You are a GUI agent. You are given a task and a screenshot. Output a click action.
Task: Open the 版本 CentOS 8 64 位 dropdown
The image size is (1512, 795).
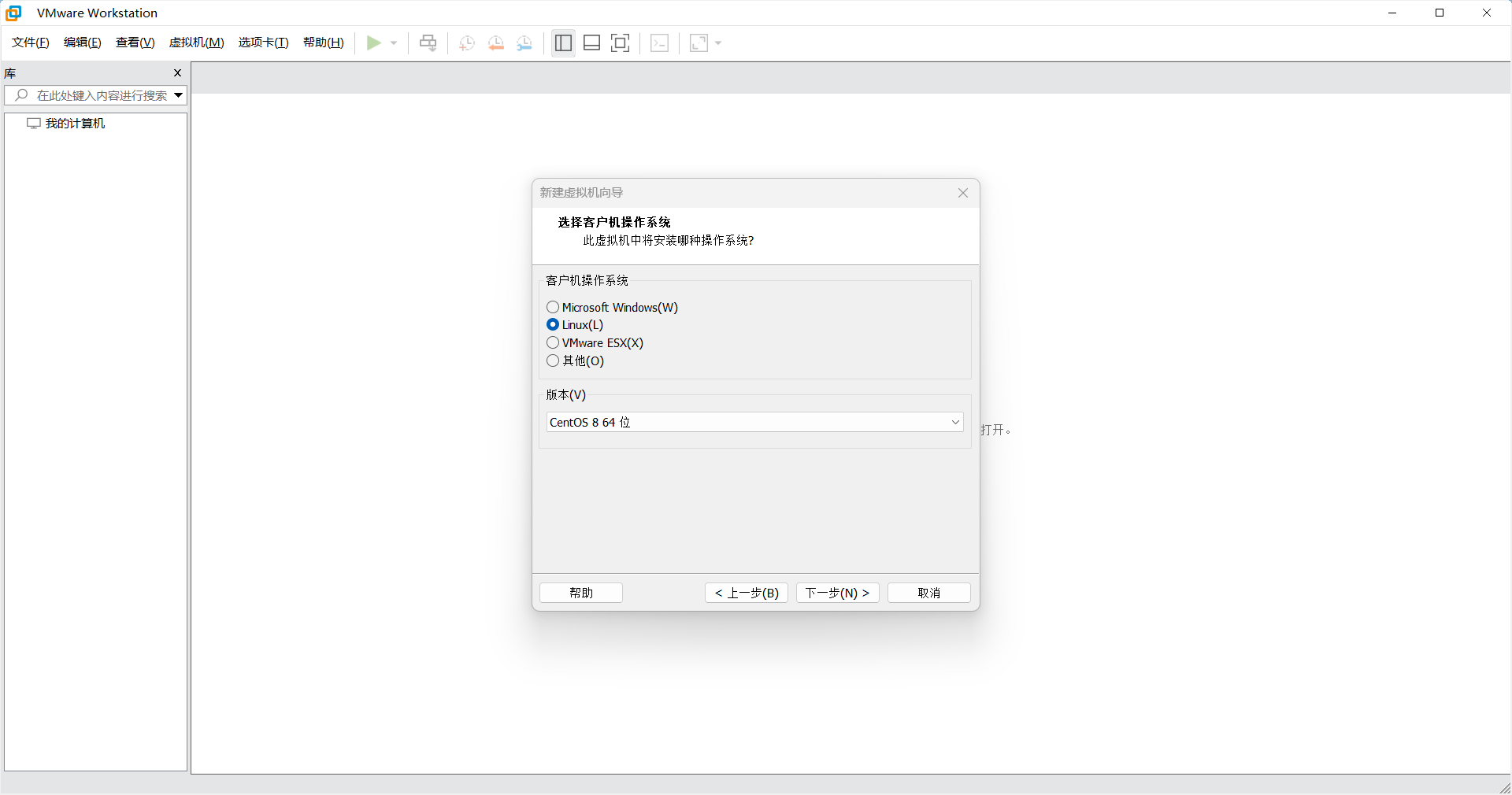point(755,422)
